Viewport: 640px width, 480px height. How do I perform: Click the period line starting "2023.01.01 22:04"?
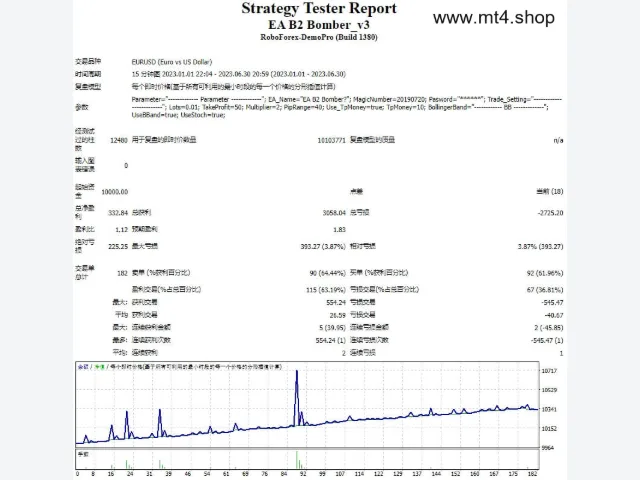pos(239,74)
